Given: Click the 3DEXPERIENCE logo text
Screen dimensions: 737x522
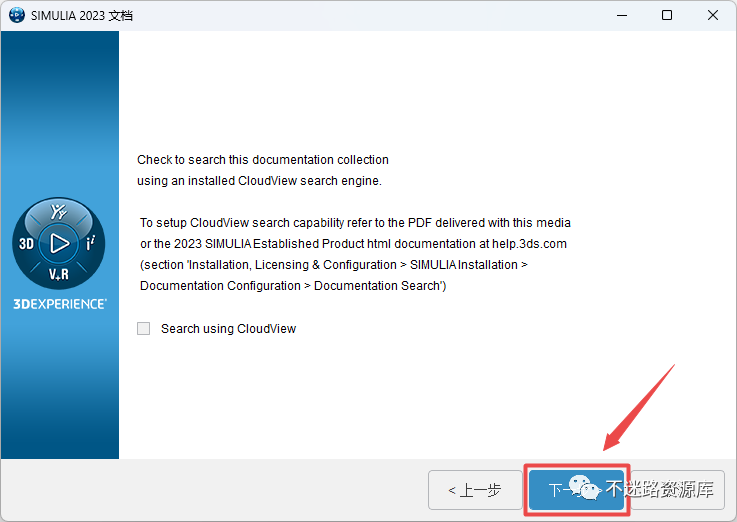Looking at the screenshot, I should tap(60, 304).
